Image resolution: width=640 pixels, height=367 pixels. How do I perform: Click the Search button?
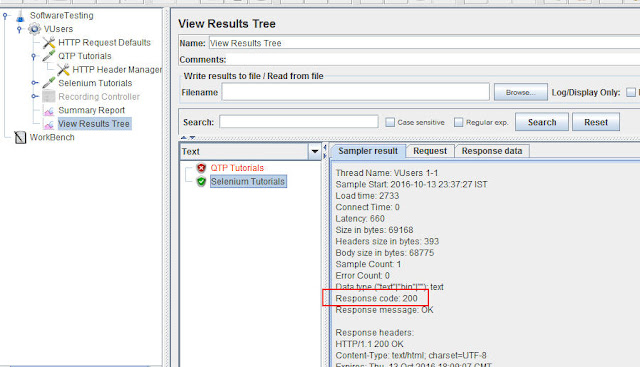click(542, 122)
